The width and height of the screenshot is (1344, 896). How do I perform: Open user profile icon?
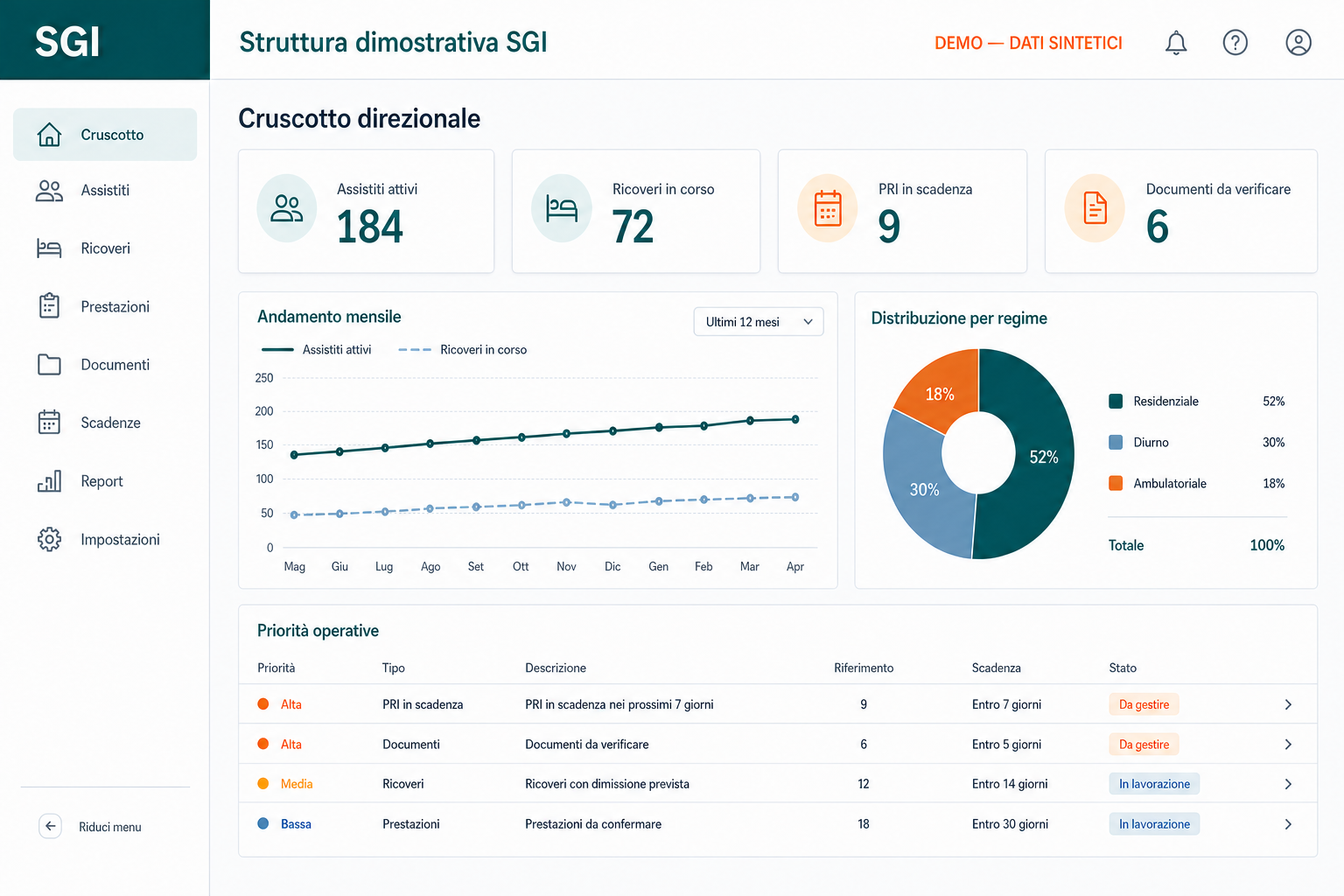[1298, 42]
